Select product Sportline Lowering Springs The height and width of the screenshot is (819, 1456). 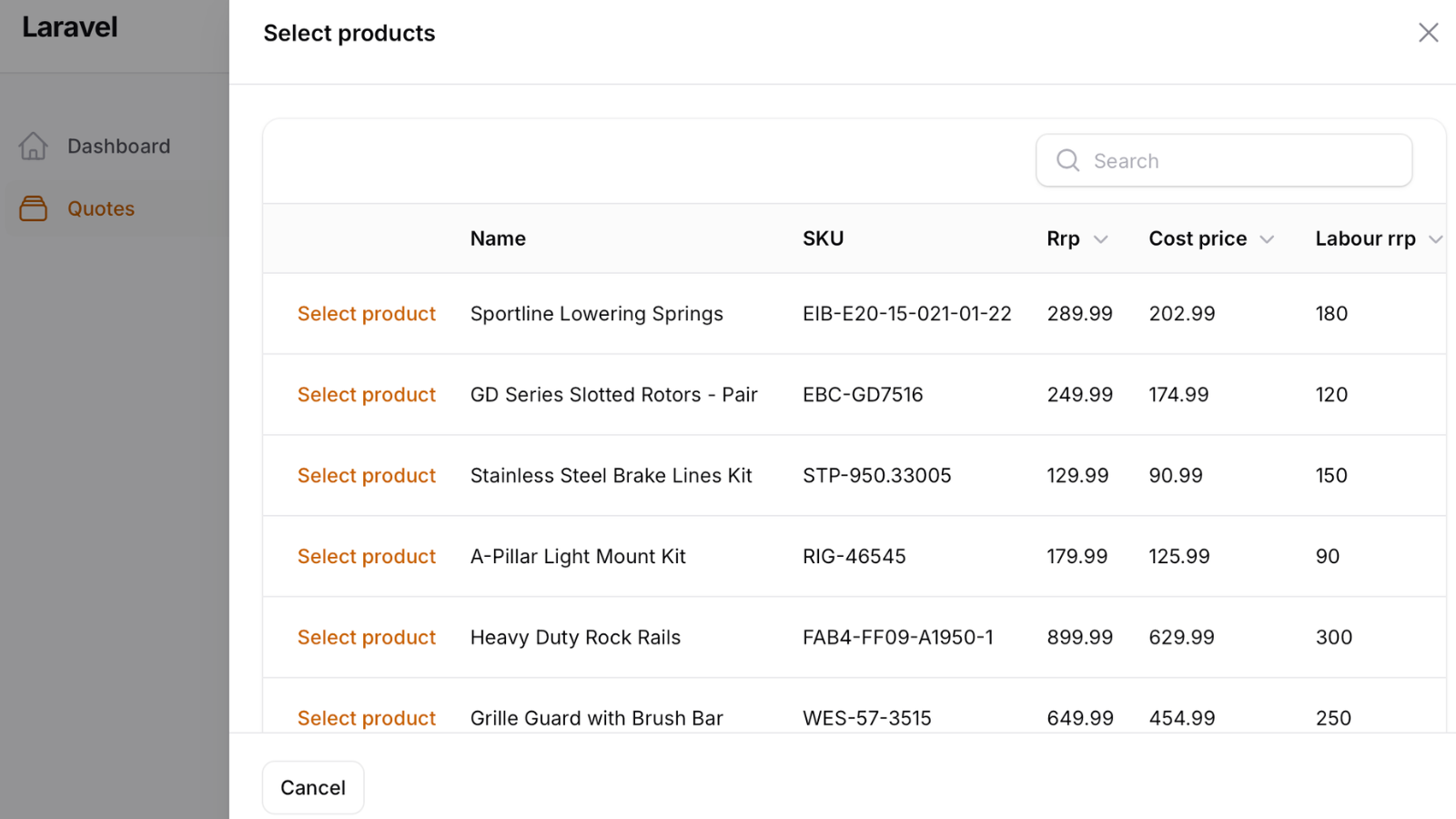click(x=367, y=314)
